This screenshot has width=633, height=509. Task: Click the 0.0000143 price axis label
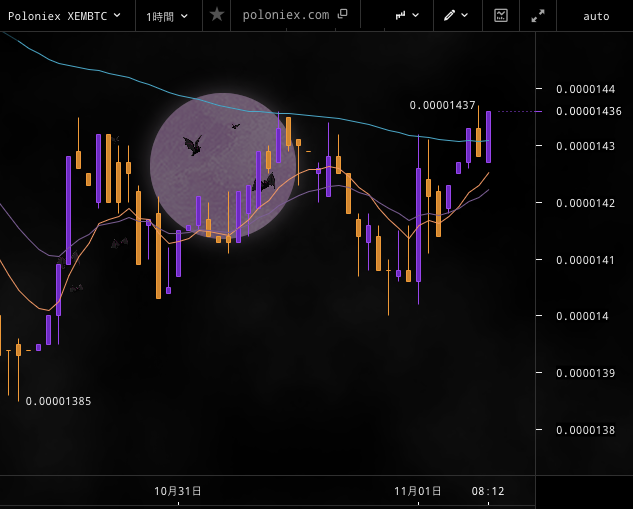(x=585, y=146)
